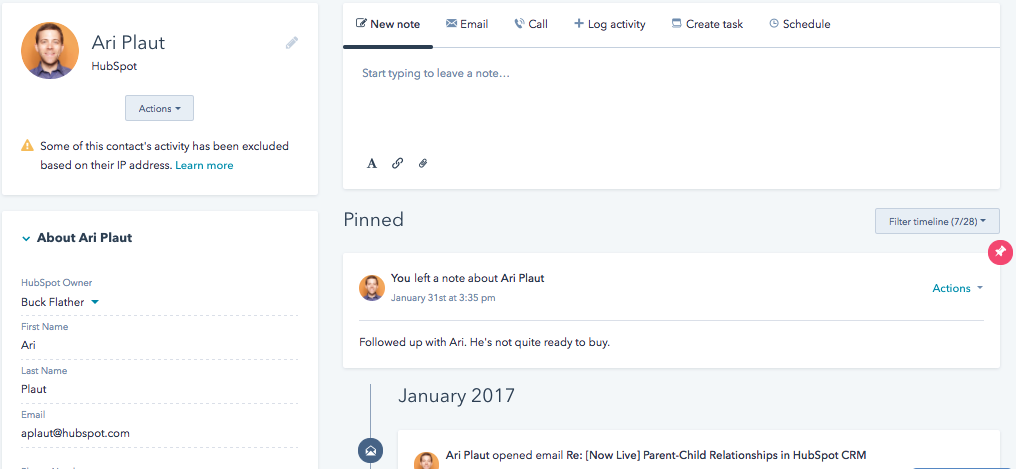The image size is (1016, 469).
Task: Unpin the note using the red pin icon
Action: tap(1000, 252)
